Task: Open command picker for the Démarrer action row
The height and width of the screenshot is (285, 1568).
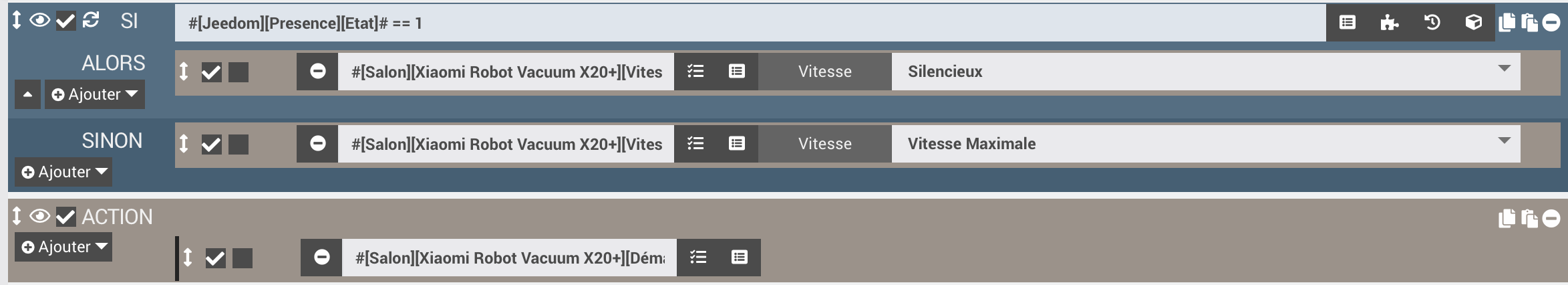Action: tap(740, 258)
